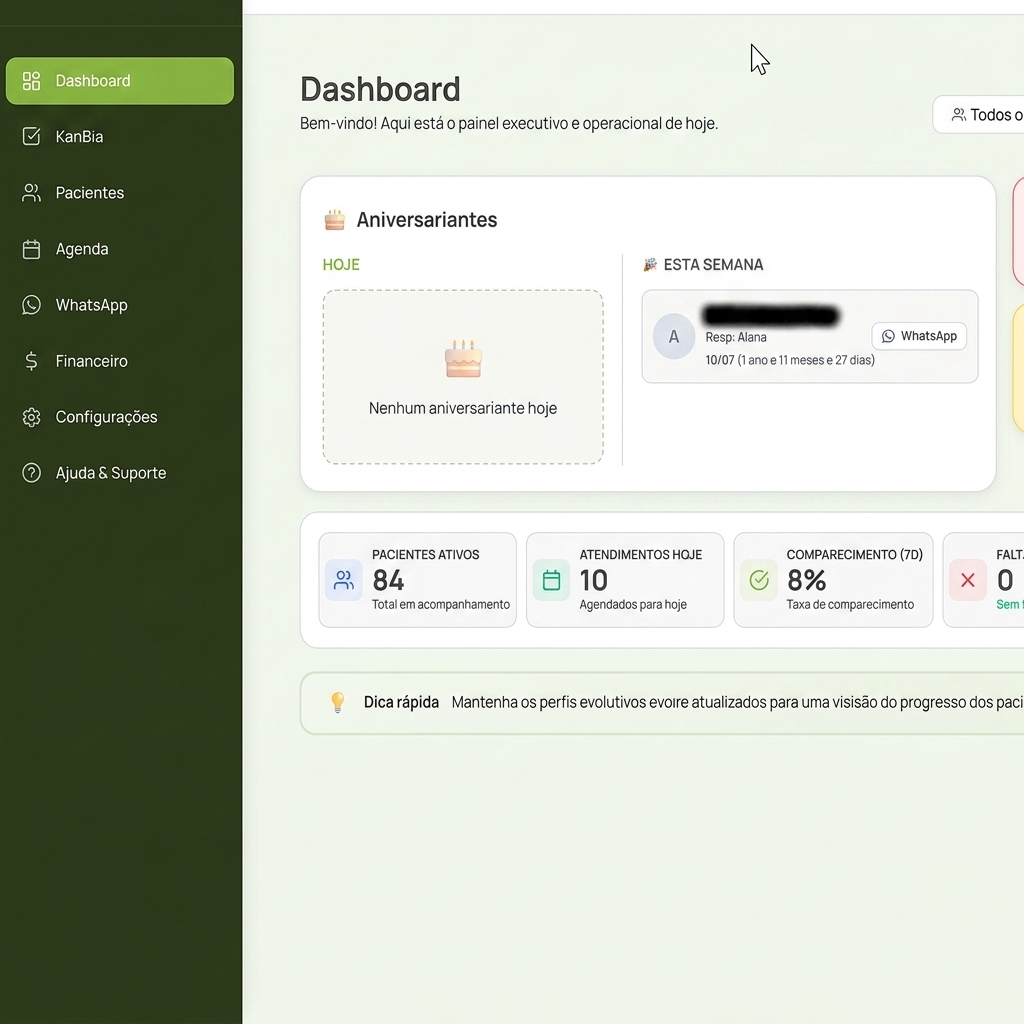The width and height of the screenshot is (1024, 1024).
Task: Open Configurações settings page
Action: pyautogui.click(x=120, y=417)
